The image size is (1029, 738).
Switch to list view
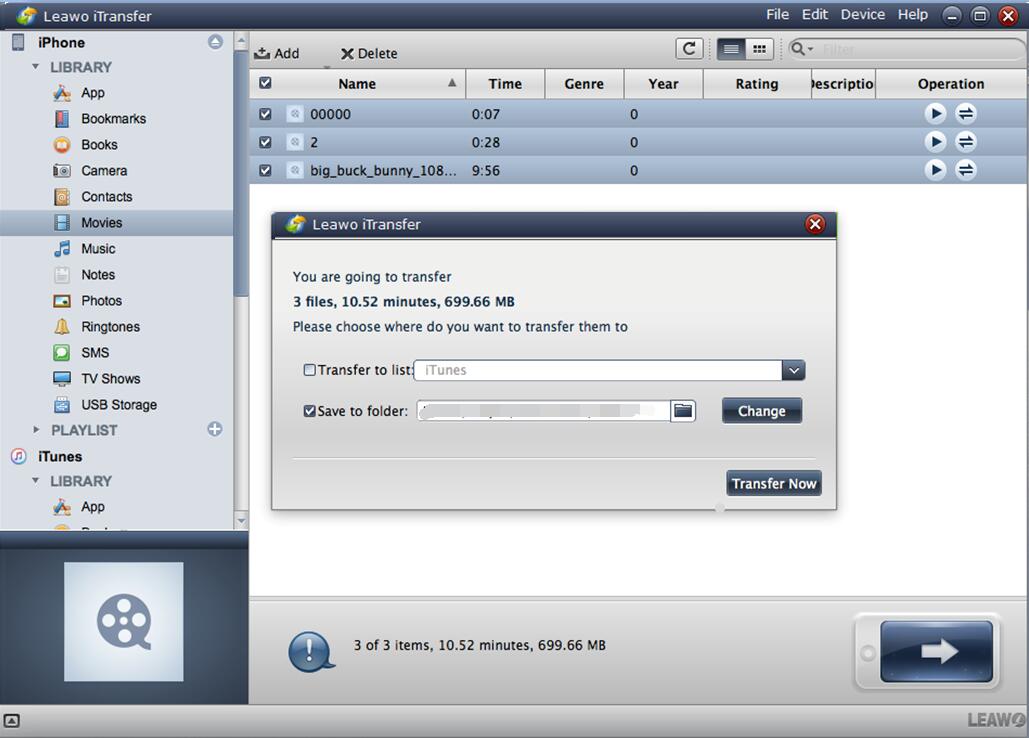[x=731, y=49]
